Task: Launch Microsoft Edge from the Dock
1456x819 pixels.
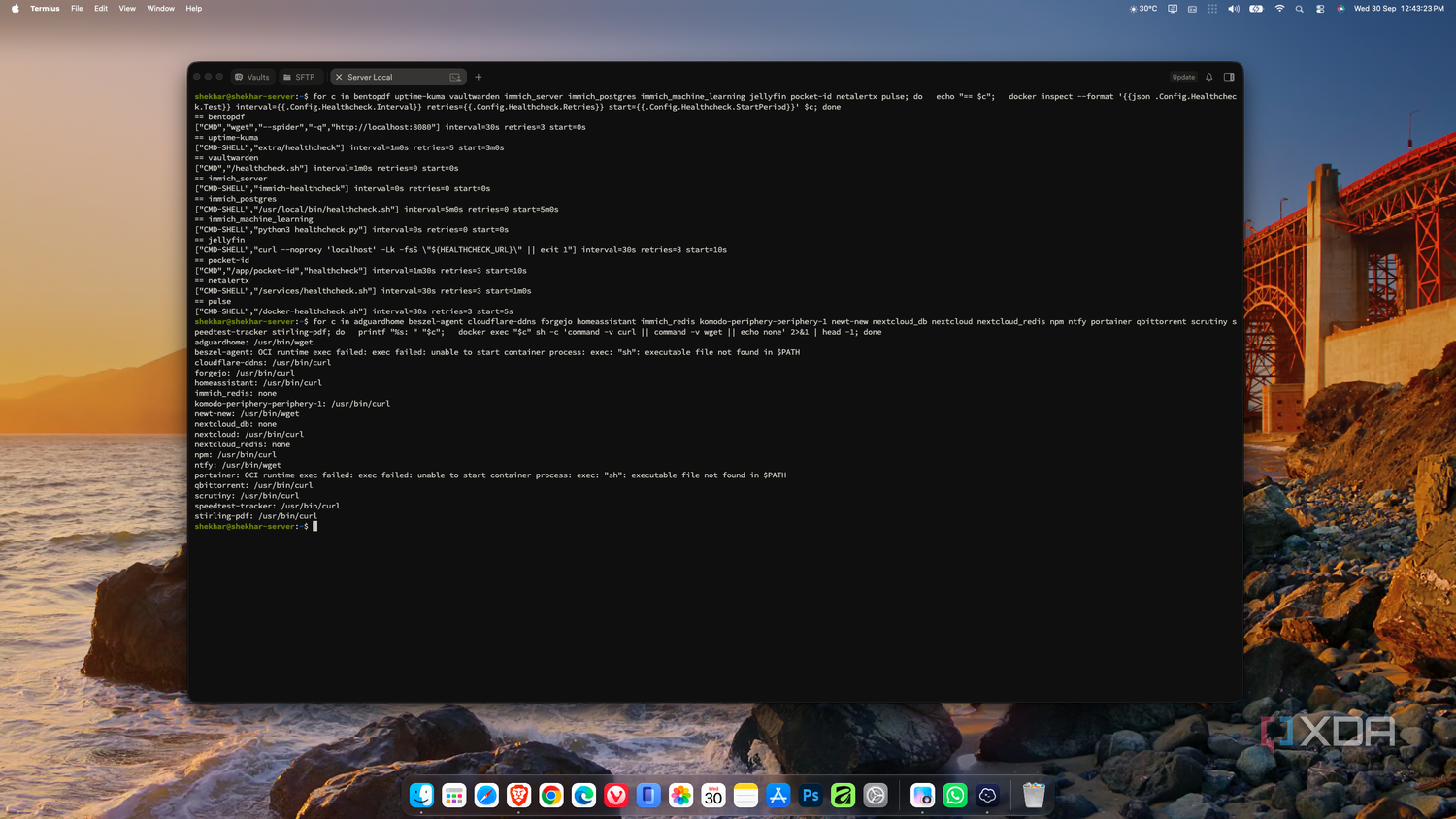Action: click(x=583, y=796)
